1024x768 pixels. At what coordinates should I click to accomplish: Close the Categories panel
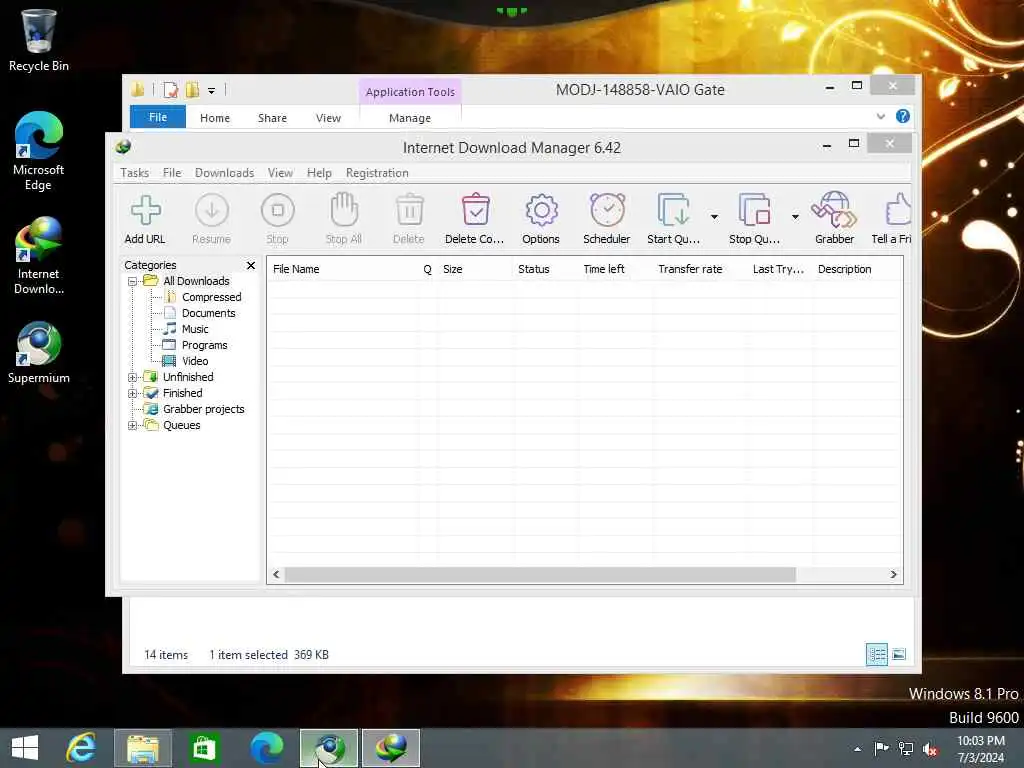pos(251,265)
